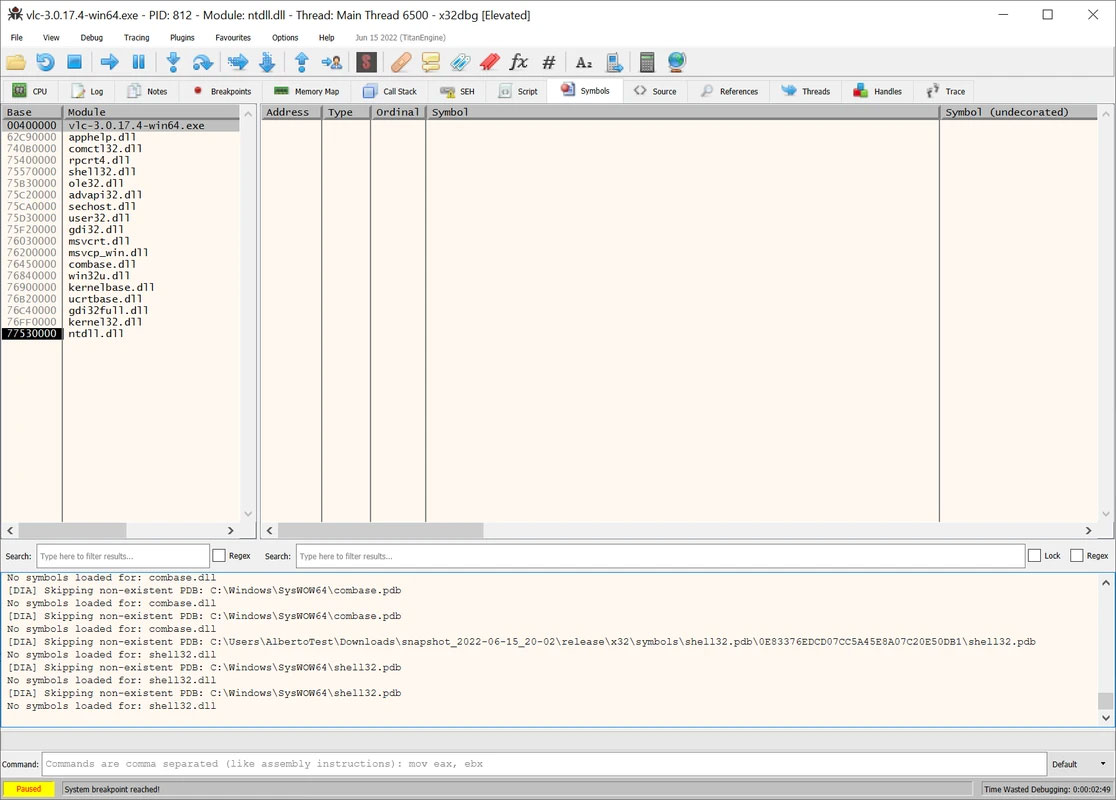Click the Pause execution icon

pos(139,63)
